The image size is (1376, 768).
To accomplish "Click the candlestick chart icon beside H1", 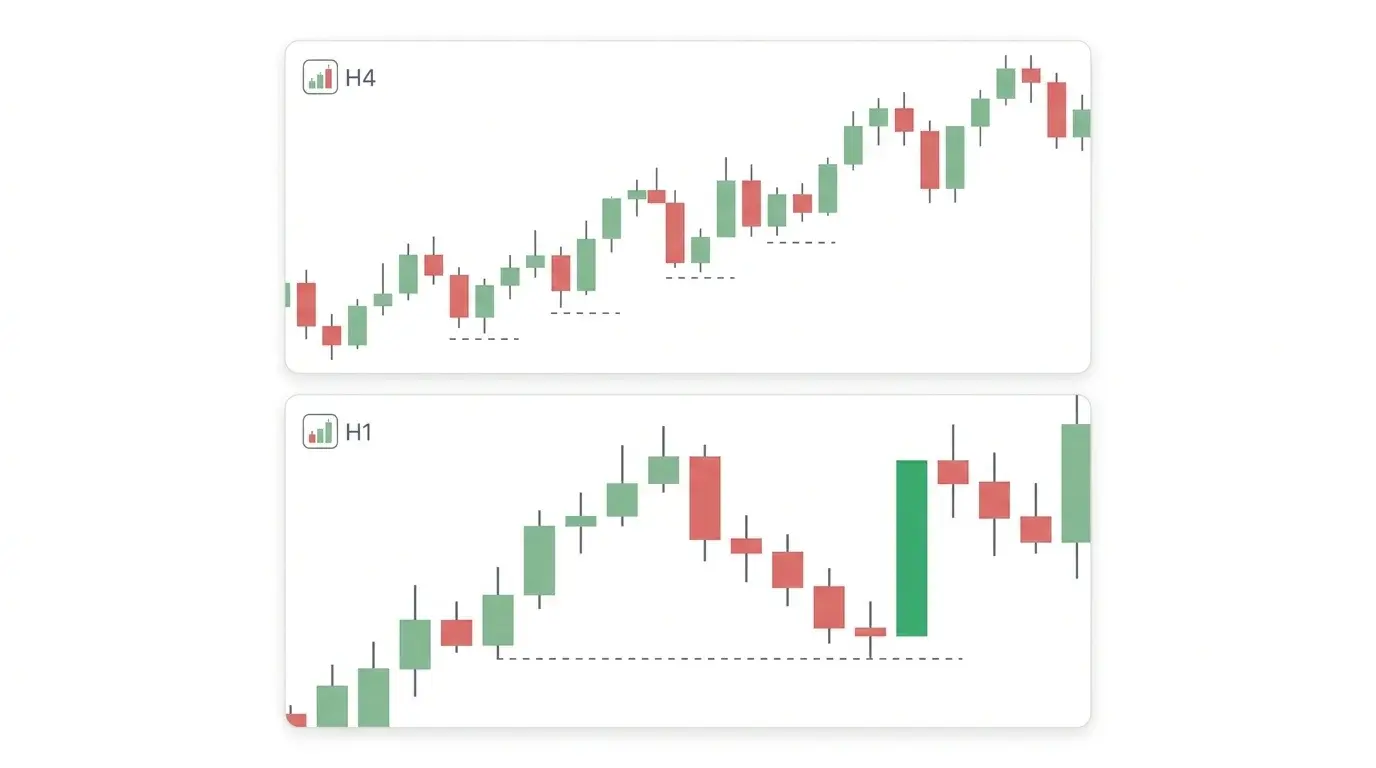I will point(320,431).
